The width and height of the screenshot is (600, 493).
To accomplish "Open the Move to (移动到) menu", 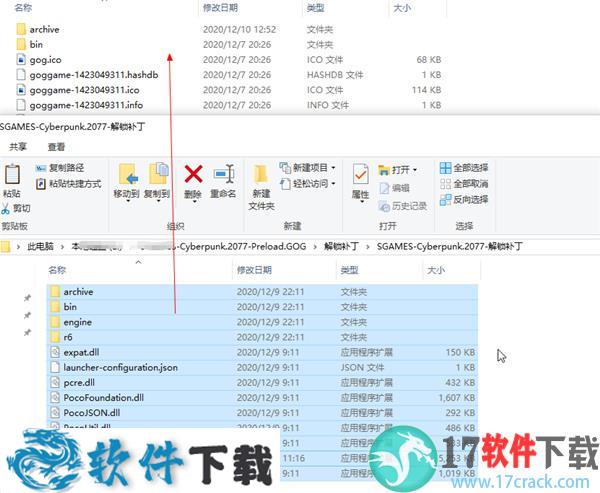I will pos(127,182).
